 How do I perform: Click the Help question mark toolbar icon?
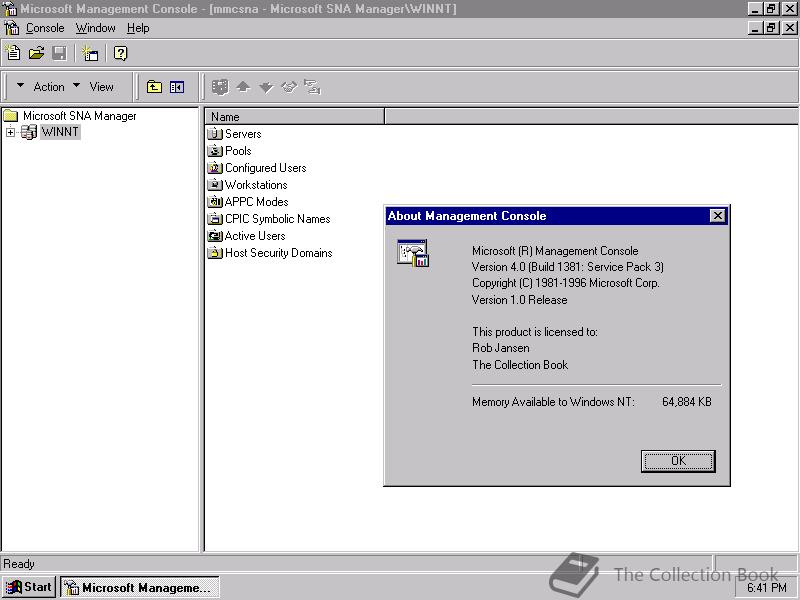click(120, 53)
